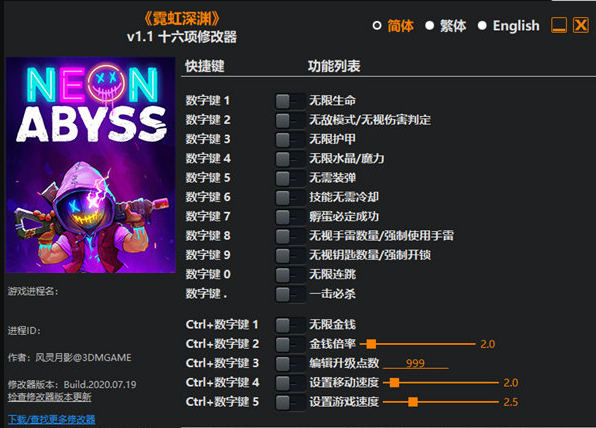This screenshot has height=428, width=596.
Task: Click the 进程ID label
Action: tap(24, 331)
